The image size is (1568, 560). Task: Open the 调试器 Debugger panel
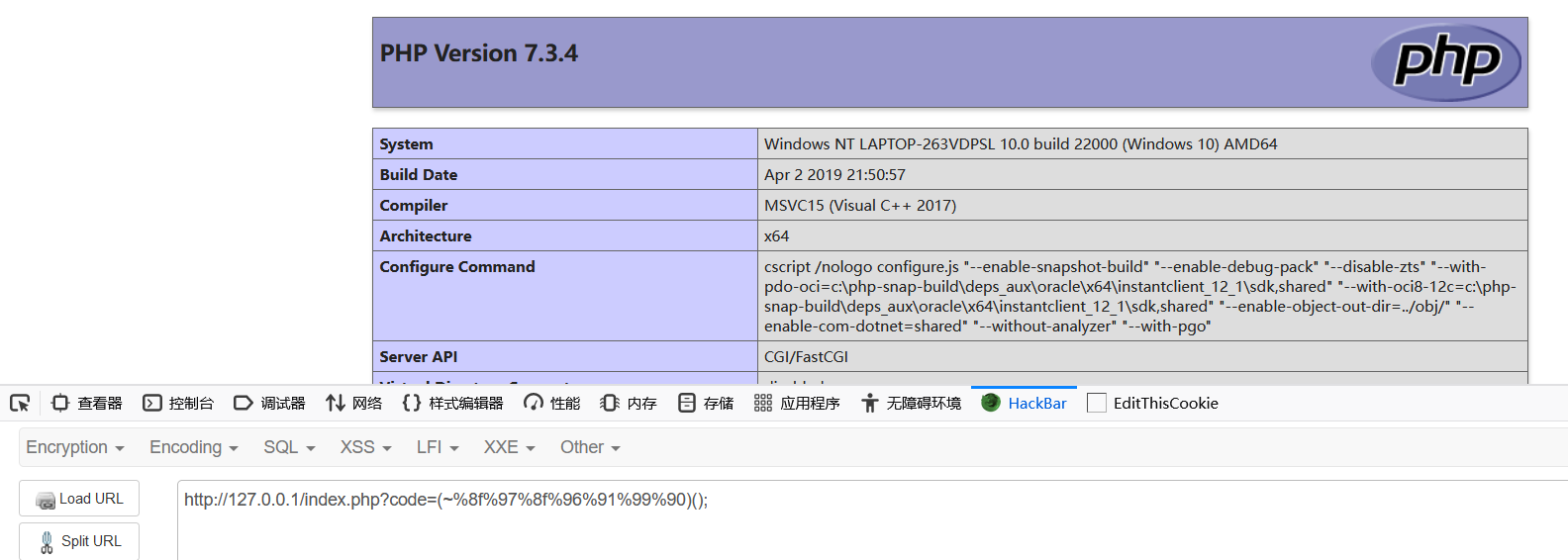tap(269, 403)
